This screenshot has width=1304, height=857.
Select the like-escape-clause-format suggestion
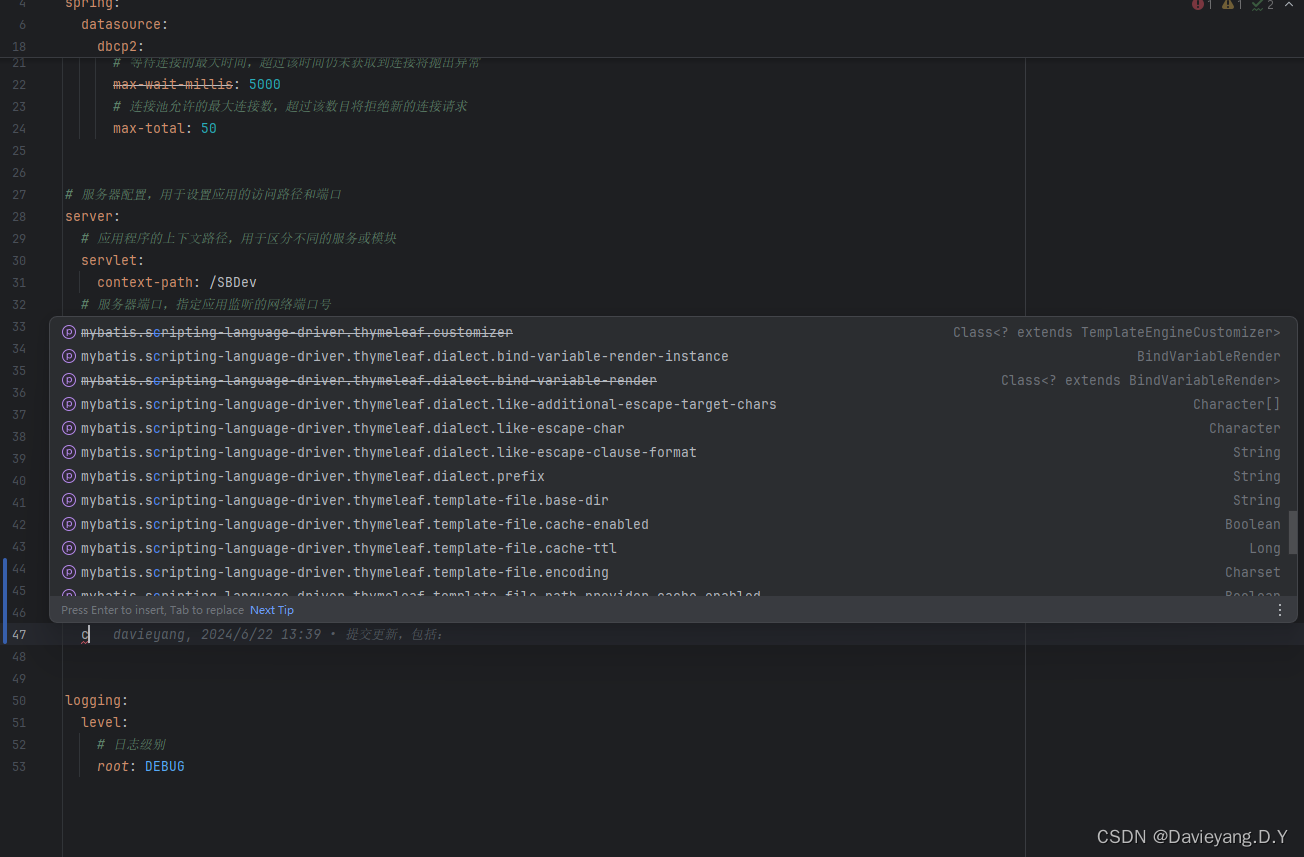(673, 452)
